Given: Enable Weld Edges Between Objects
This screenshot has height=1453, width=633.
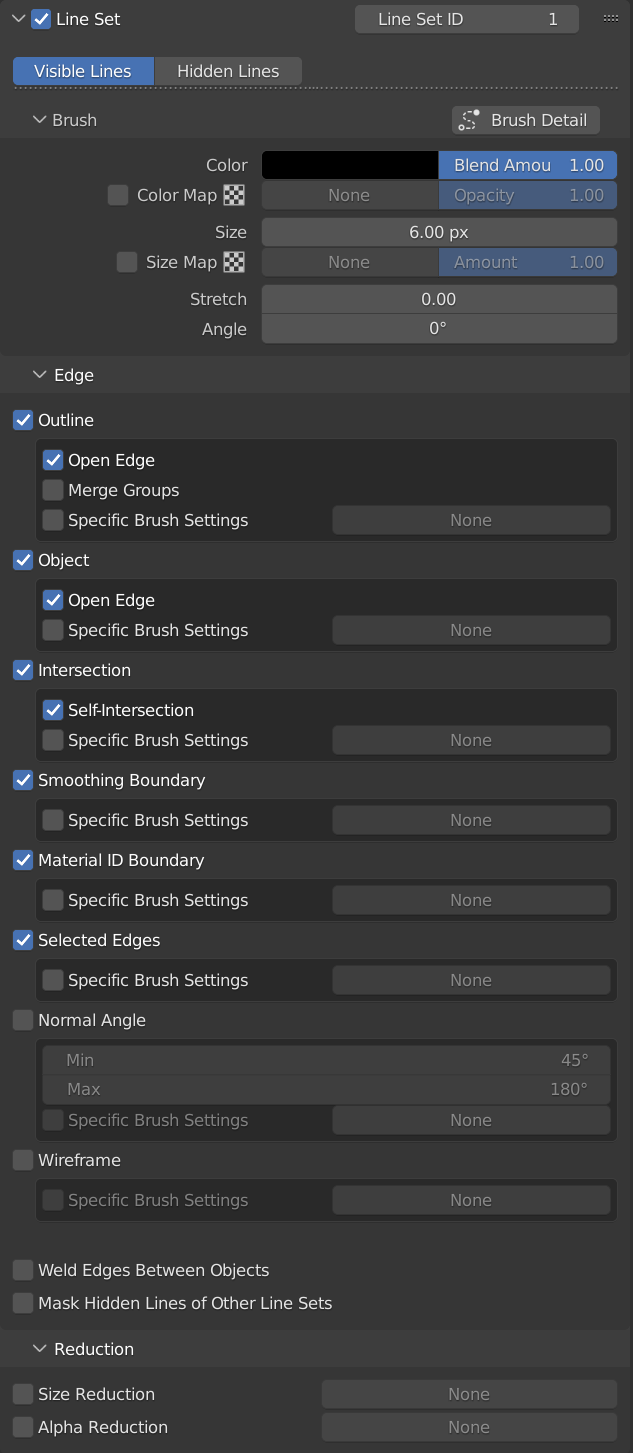Looking at the screenshot, I should pos(23,1270).
